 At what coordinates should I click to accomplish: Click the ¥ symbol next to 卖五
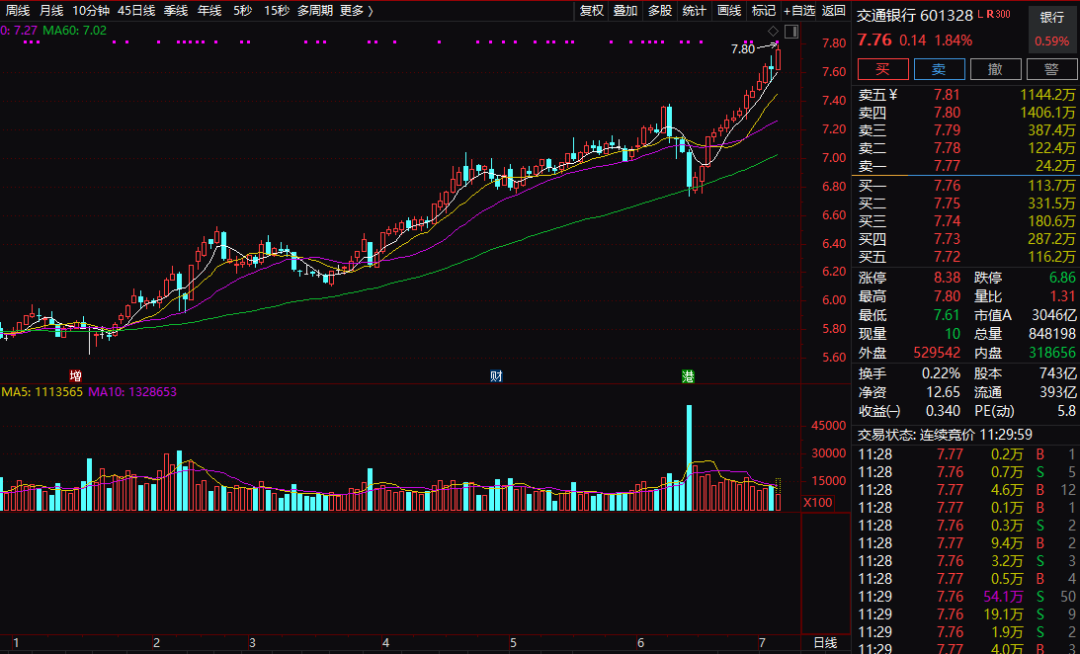point(894,94)
